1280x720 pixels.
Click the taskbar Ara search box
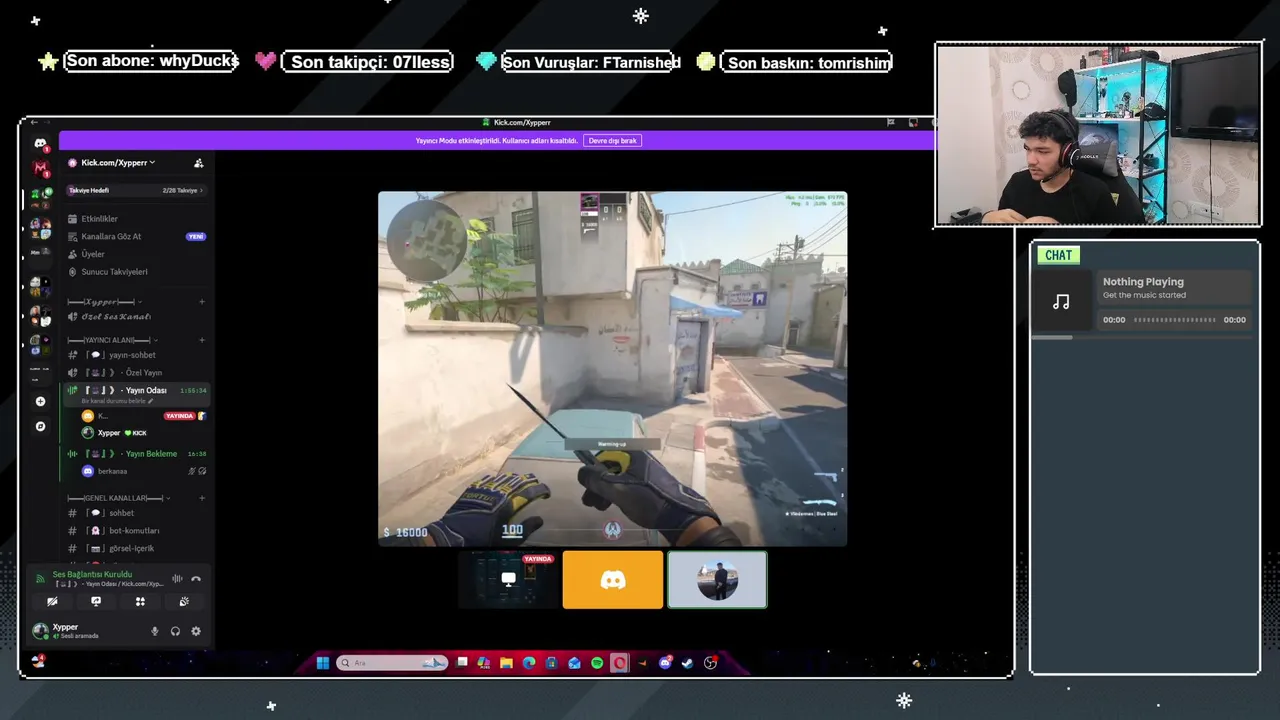point(394,663)
